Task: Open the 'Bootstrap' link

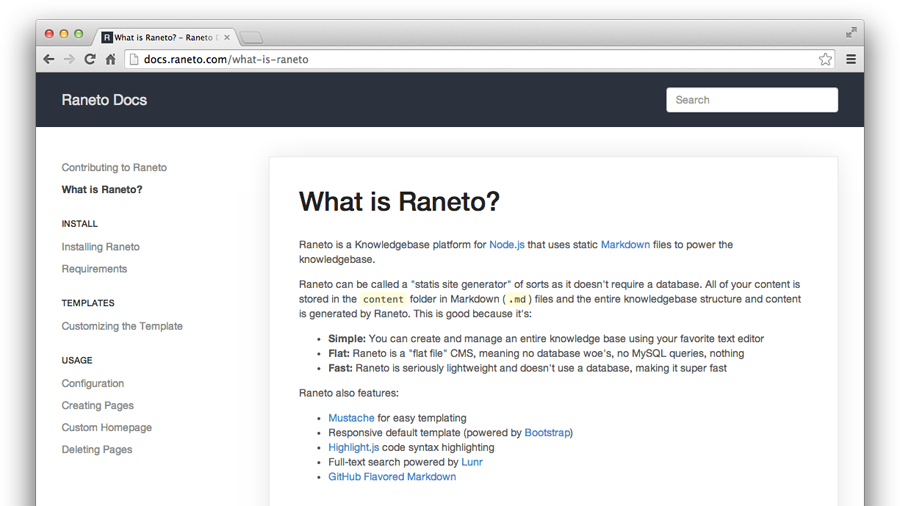Action: click(547, 433)
